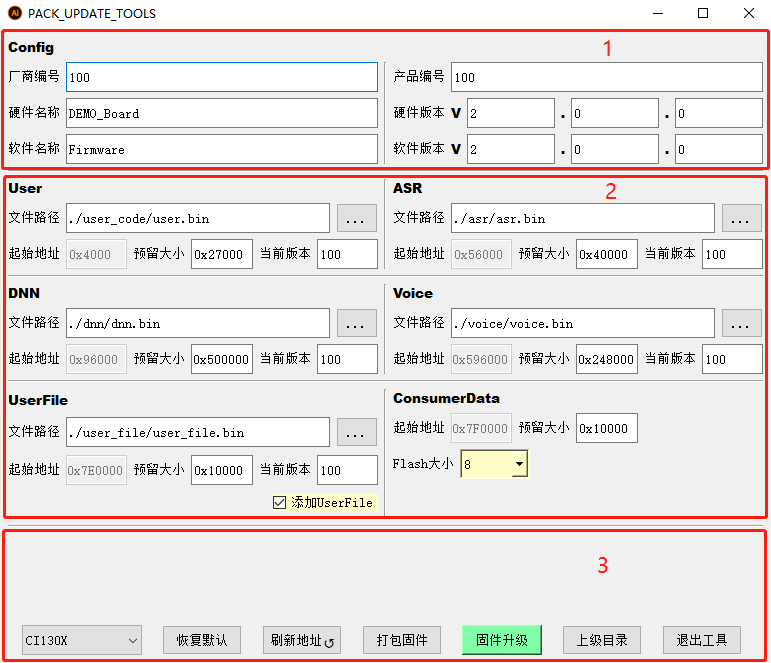Browse for the Voice bin file
The width and height of the screenshot is (771, 663).
tap(741, 323)
